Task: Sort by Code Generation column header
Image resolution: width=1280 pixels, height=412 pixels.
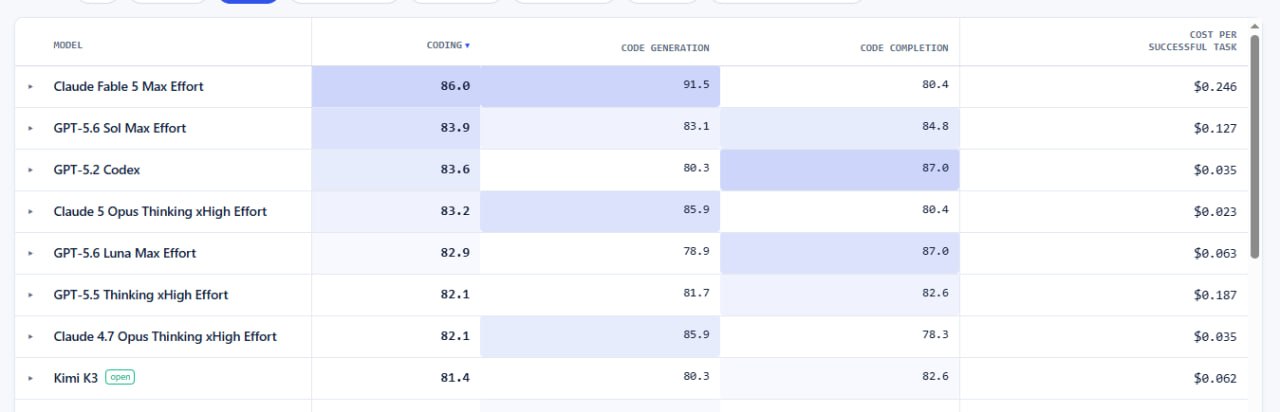Action: point(664,48)
